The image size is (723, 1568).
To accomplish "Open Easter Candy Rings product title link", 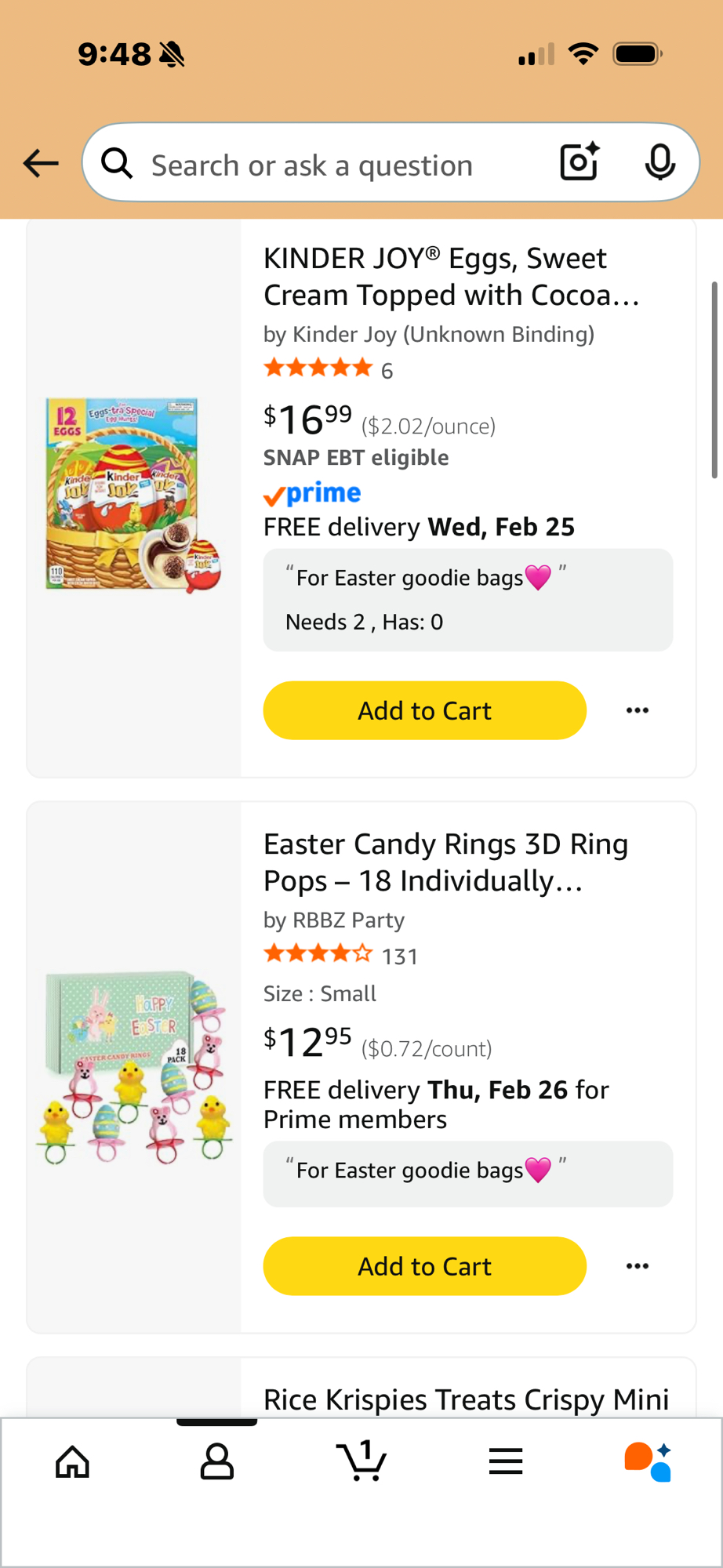I will click(x=445, y=862).
